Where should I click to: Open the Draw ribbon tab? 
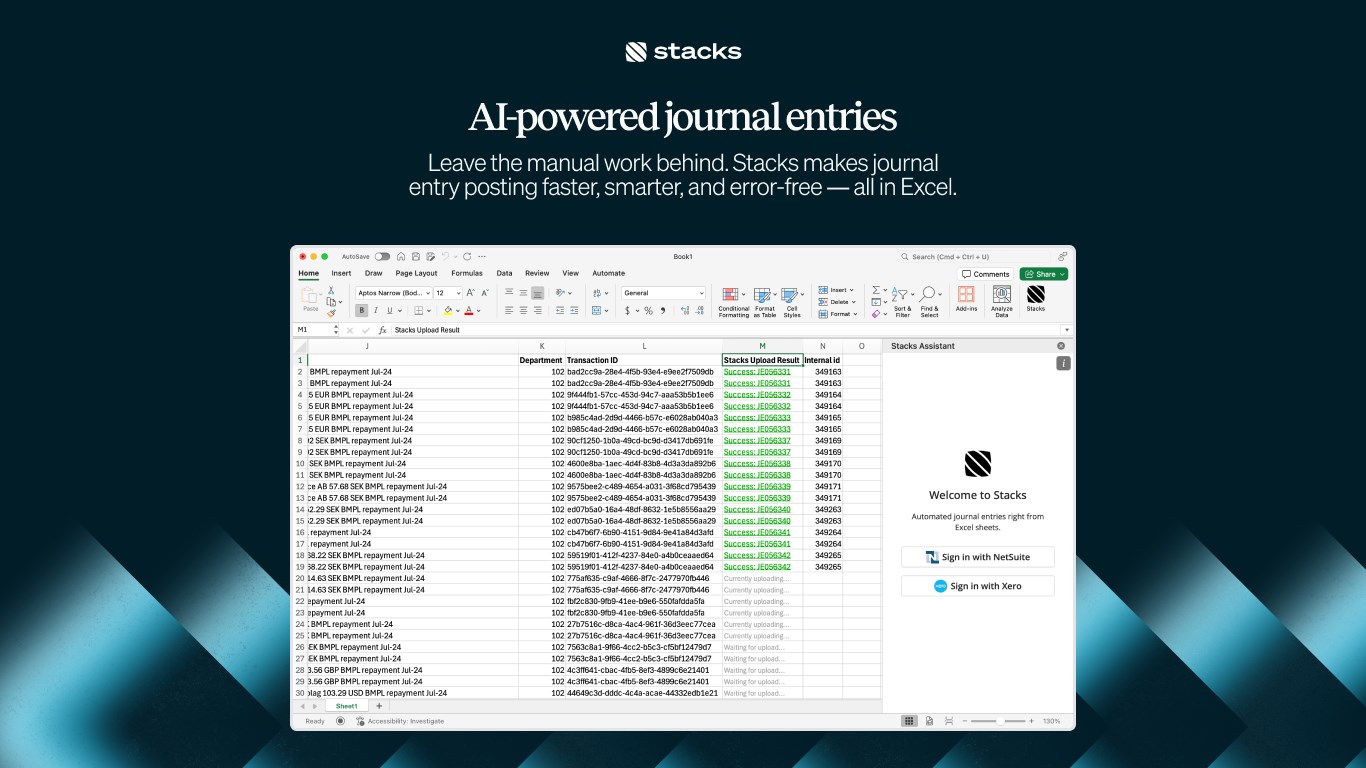373,273
